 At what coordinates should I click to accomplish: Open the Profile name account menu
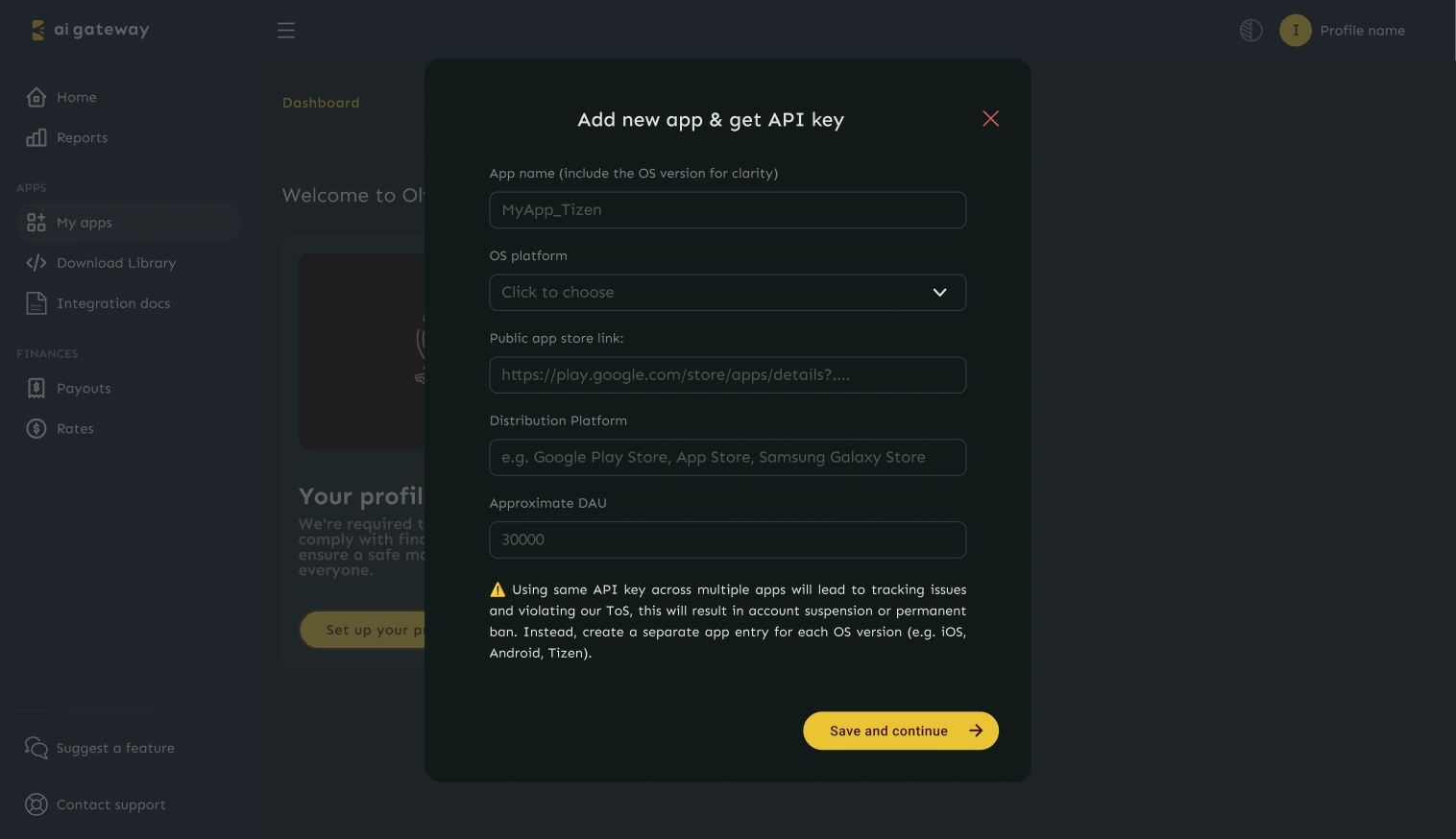[1342, 31]
